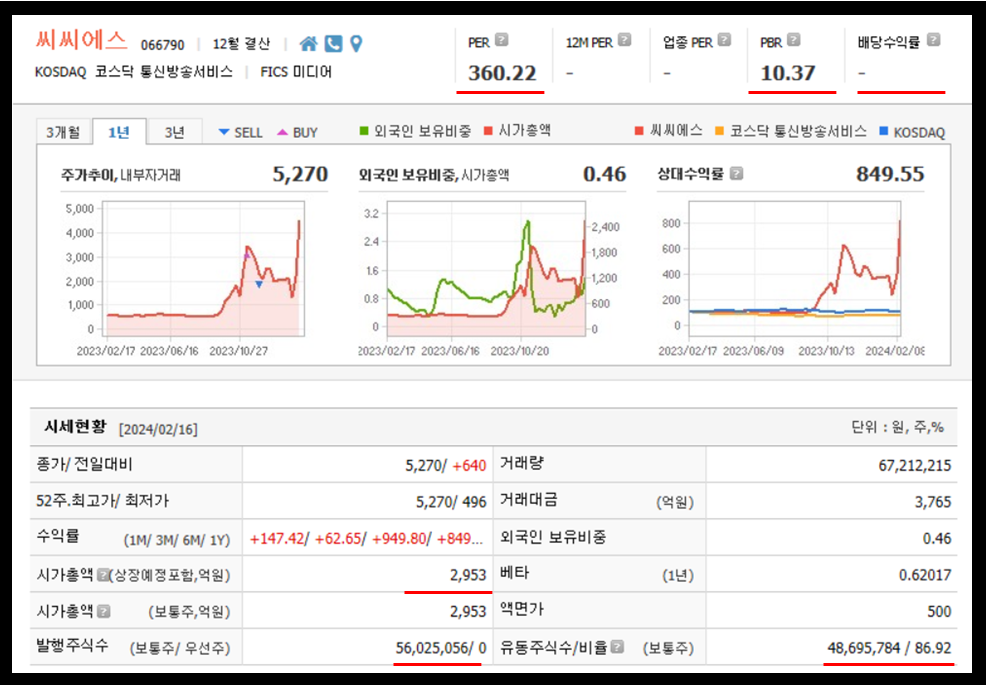
Task: Toggle orange 코스닥 통신방송서비스 legend swatch
Action: click(719, 131)
